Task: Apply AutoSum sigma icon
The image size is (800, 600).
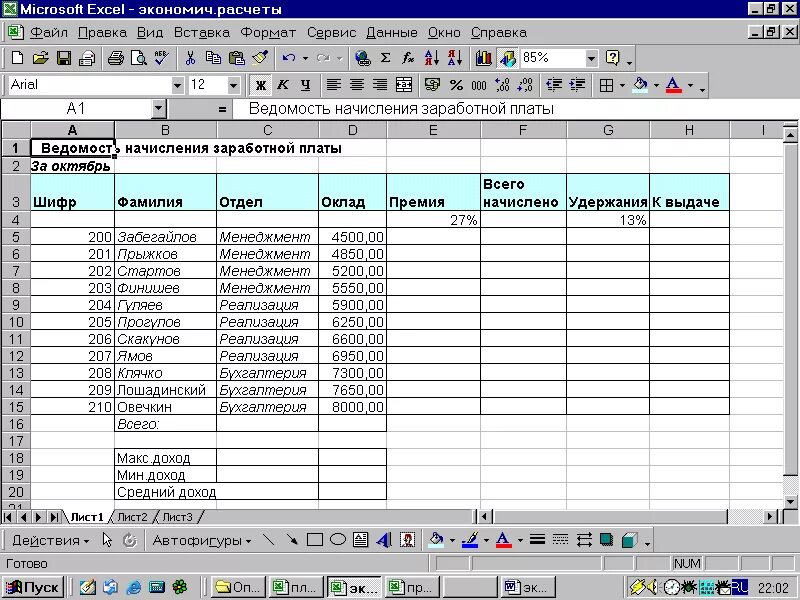Action: [x=386, y=58]
